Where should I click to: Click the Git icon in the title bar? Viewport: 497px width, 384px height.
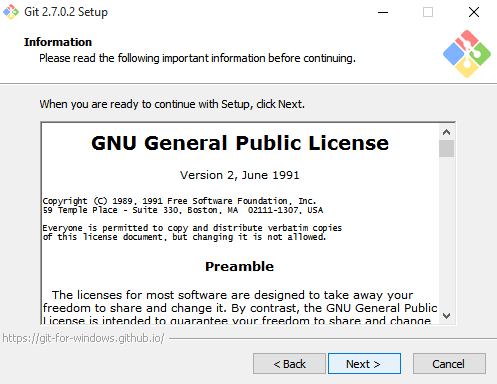11,12
